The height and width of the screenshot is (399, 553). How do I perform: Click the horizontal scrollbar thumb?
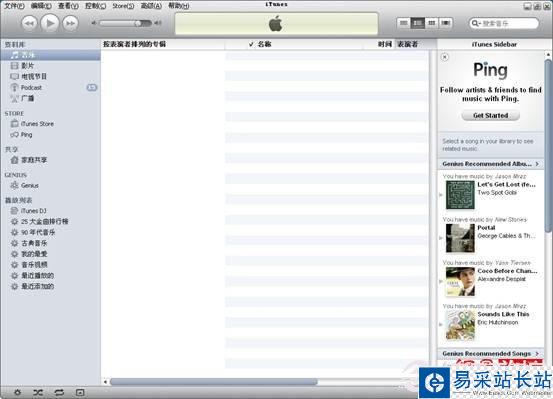point(214,382)
